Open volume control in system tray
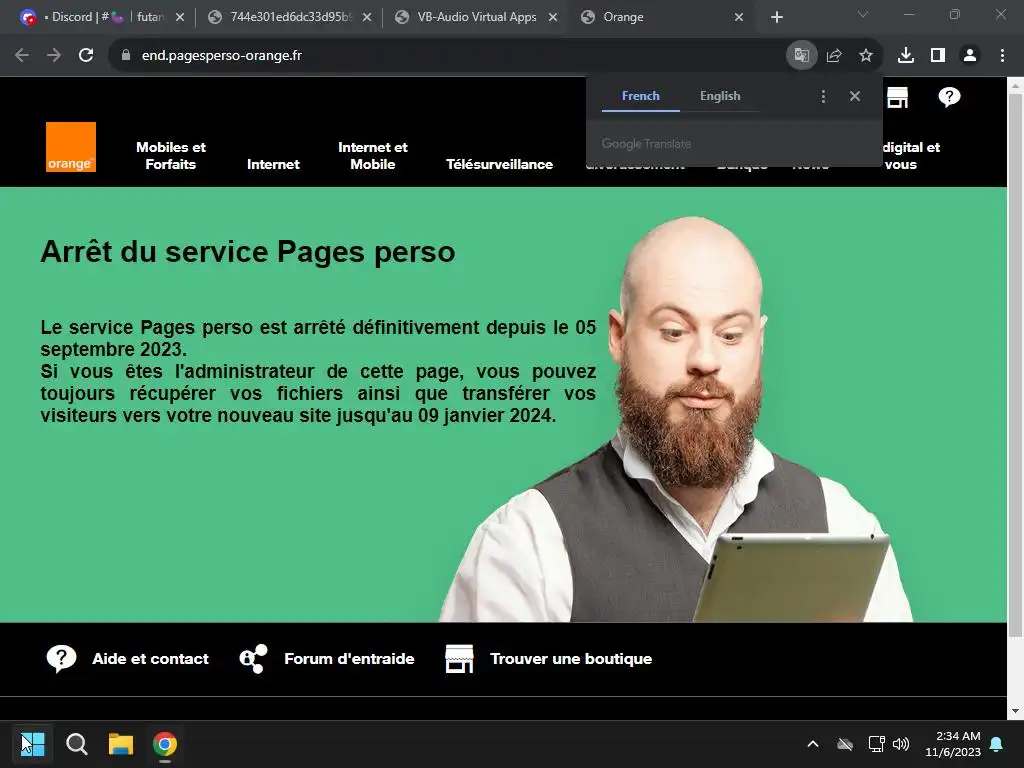The width and height of the screenshot is (1024, 768). pyautogui.click(x=901, y=744)
